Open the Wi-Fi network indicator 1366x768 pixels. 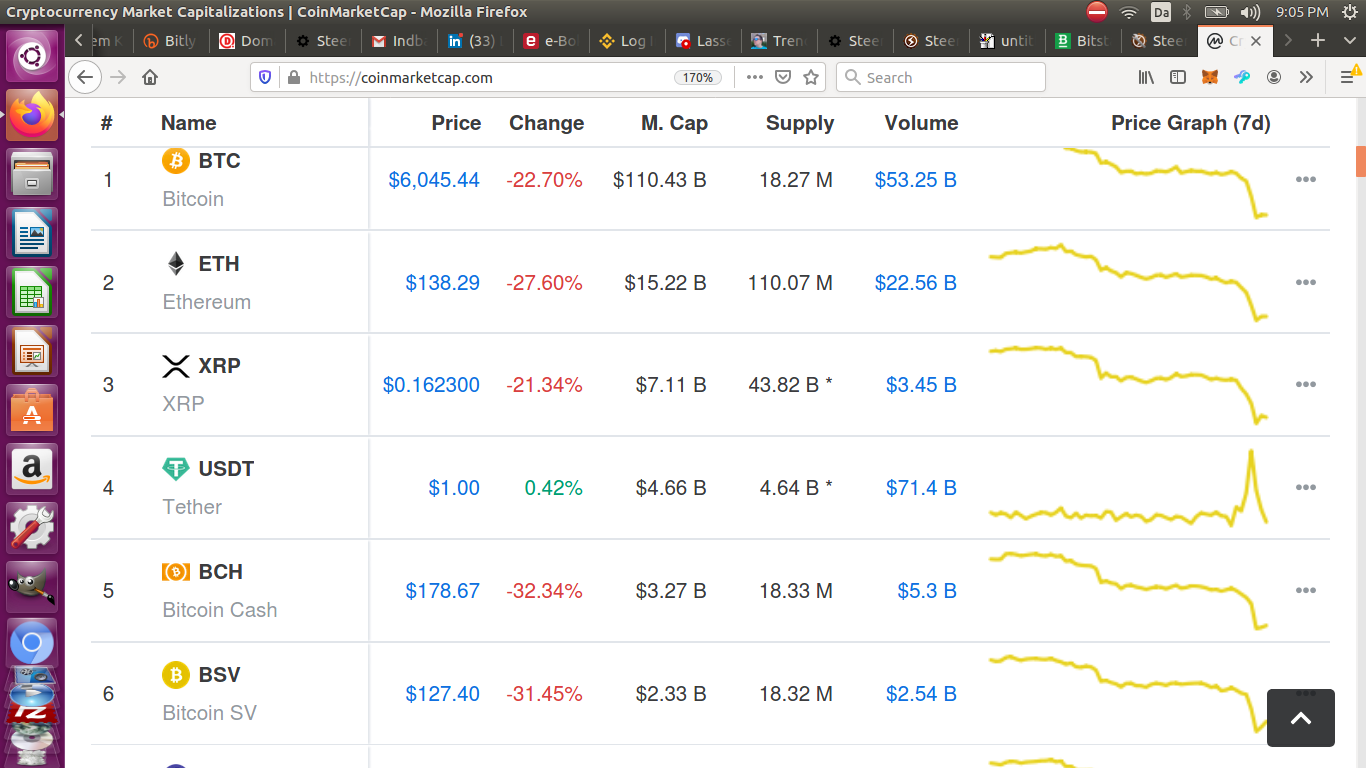1129,12
